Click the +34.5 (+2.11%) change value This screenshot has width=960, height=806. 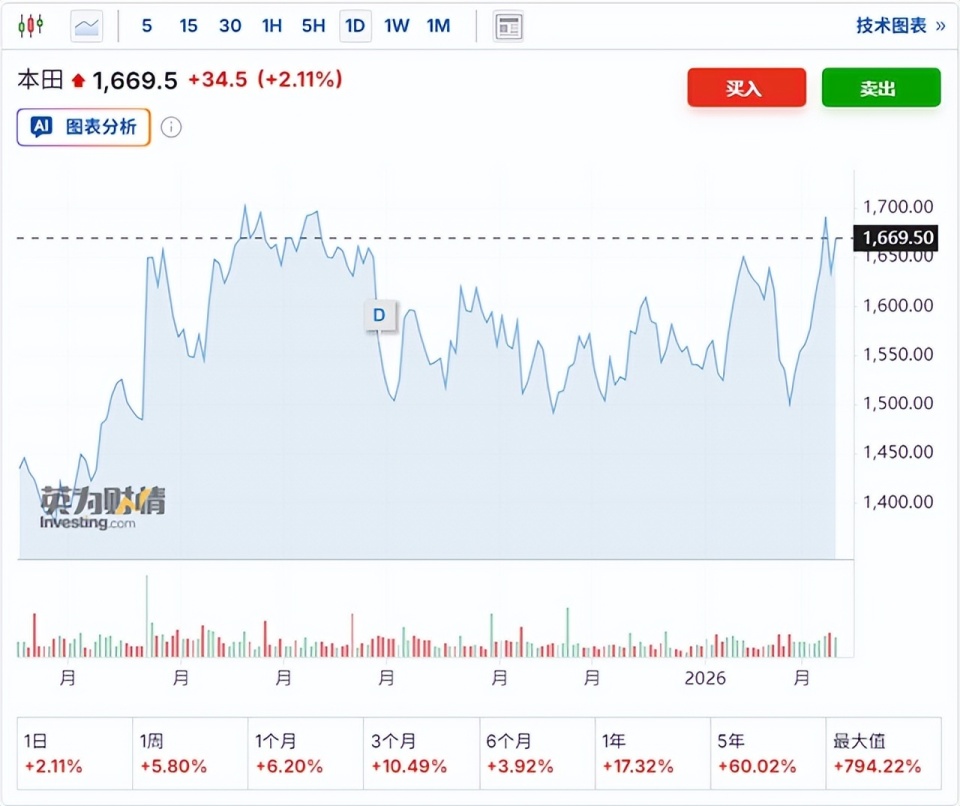tap(264, 80)
